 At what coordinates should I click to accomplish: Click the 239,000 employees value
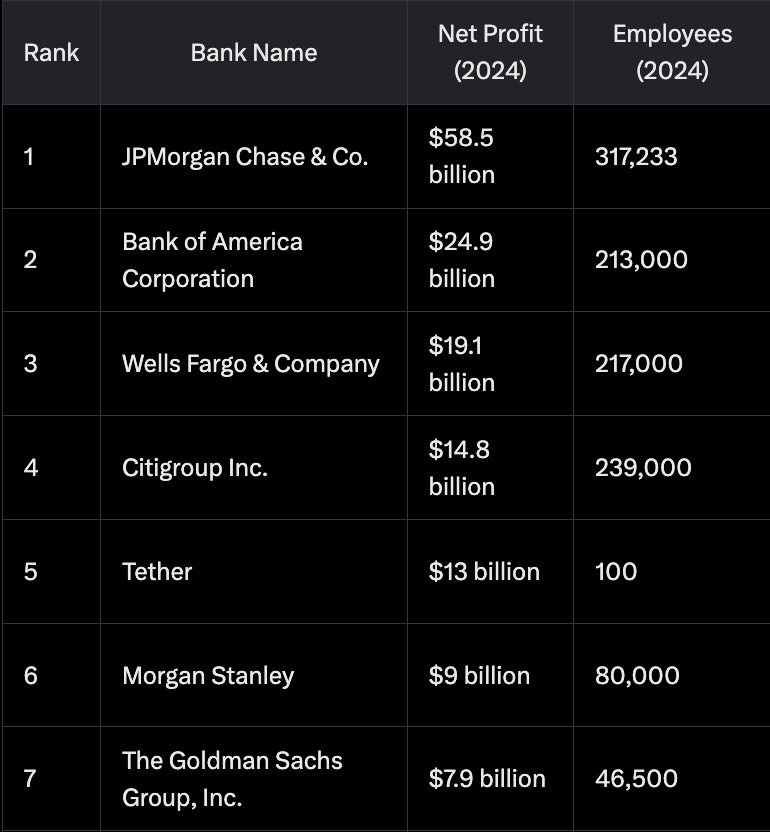[x=643, y=468]
